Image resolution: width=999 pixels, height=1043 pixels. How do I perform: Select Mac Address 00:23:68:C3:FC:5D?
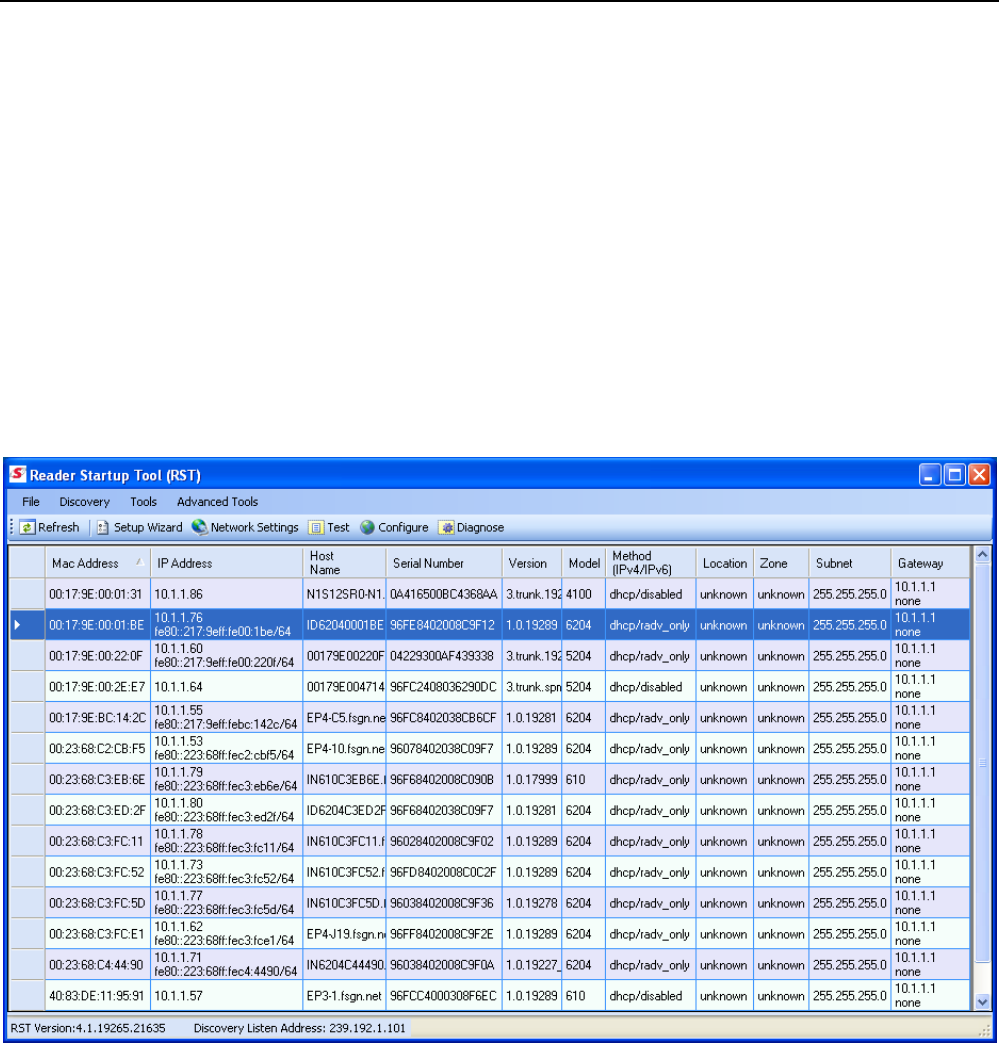tap(97, 903)
